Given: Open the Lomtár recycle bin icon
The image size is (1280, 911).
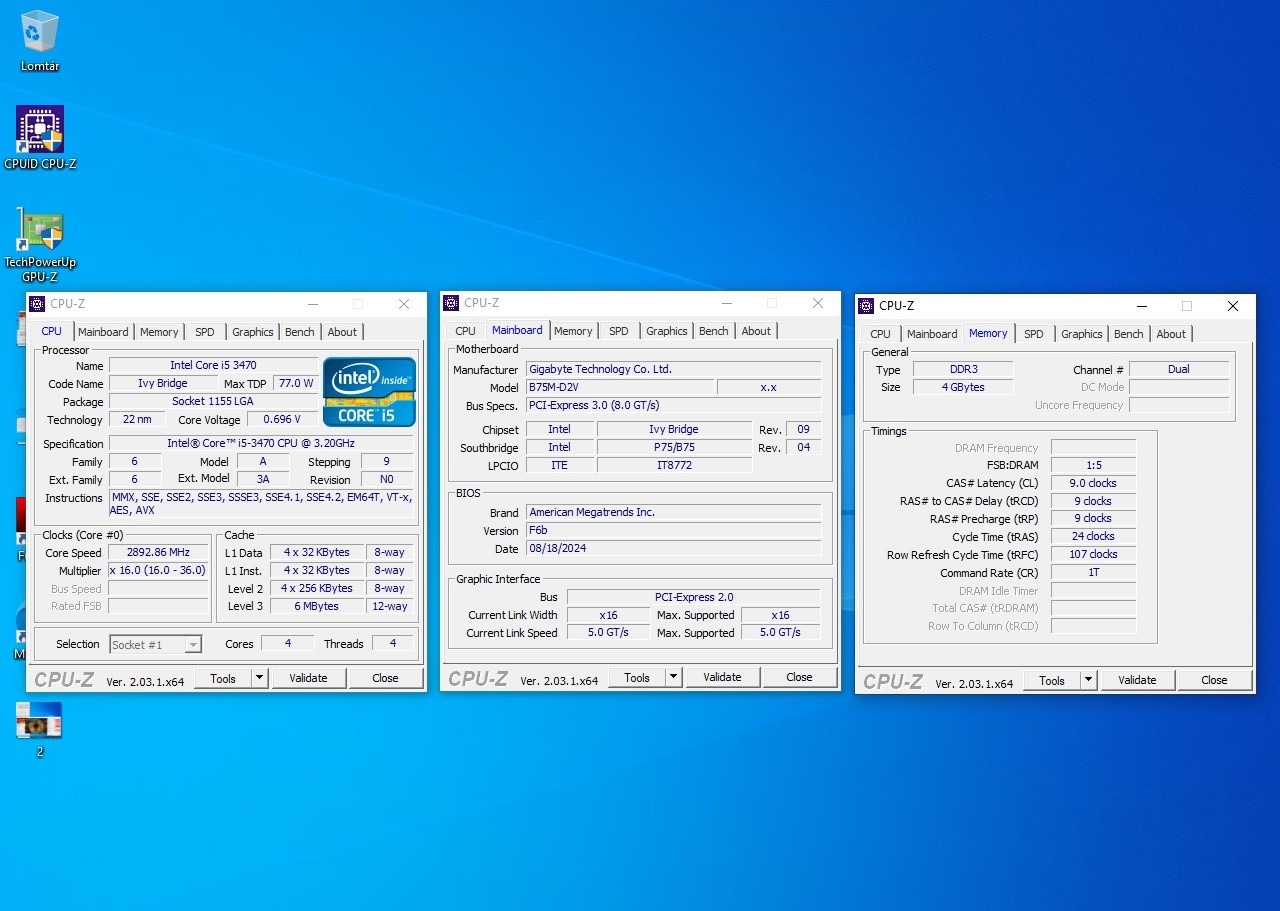Looking at the screenshot, I should point(40,41).
